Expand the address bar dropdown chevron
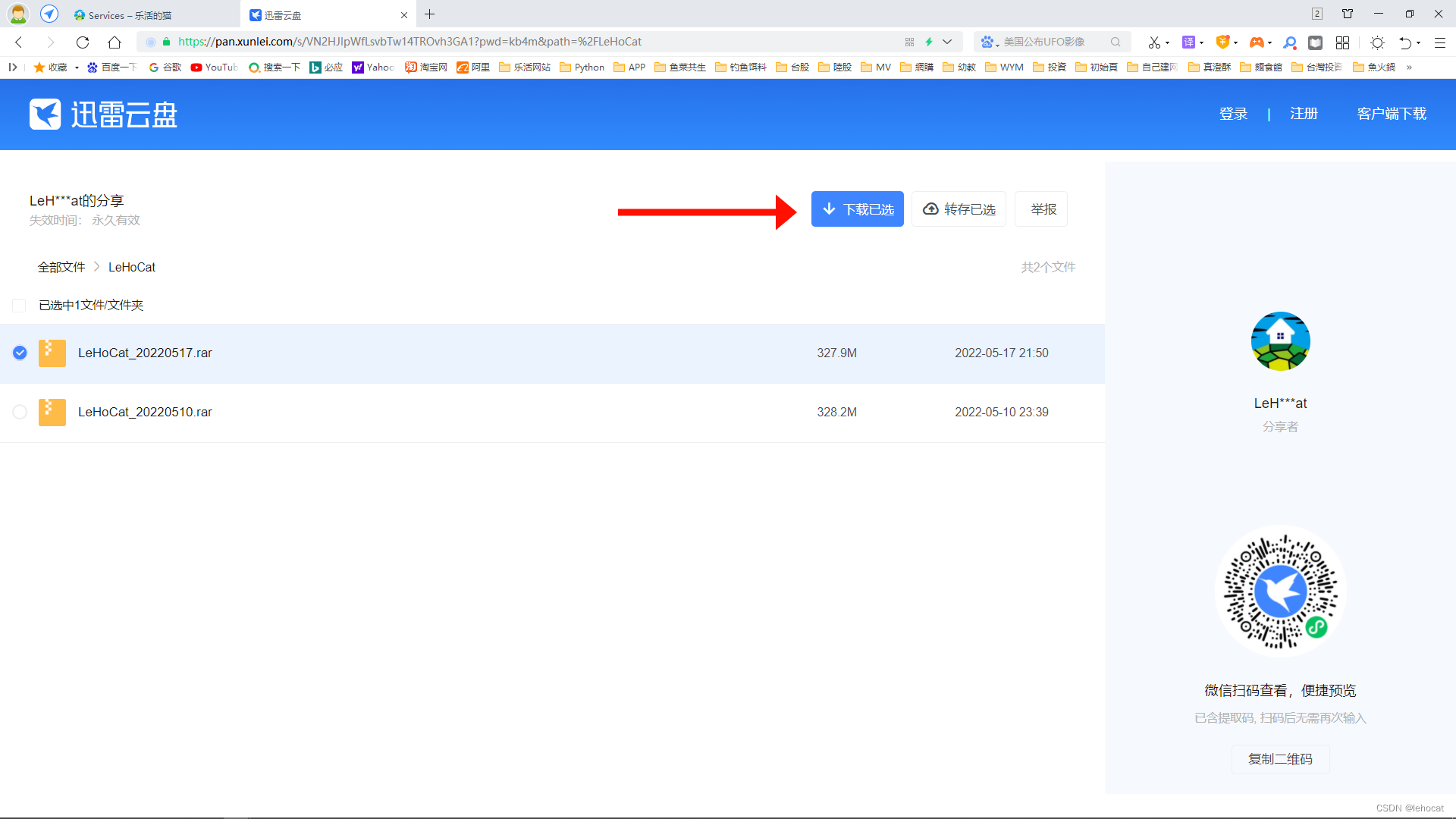 (947, 42)
